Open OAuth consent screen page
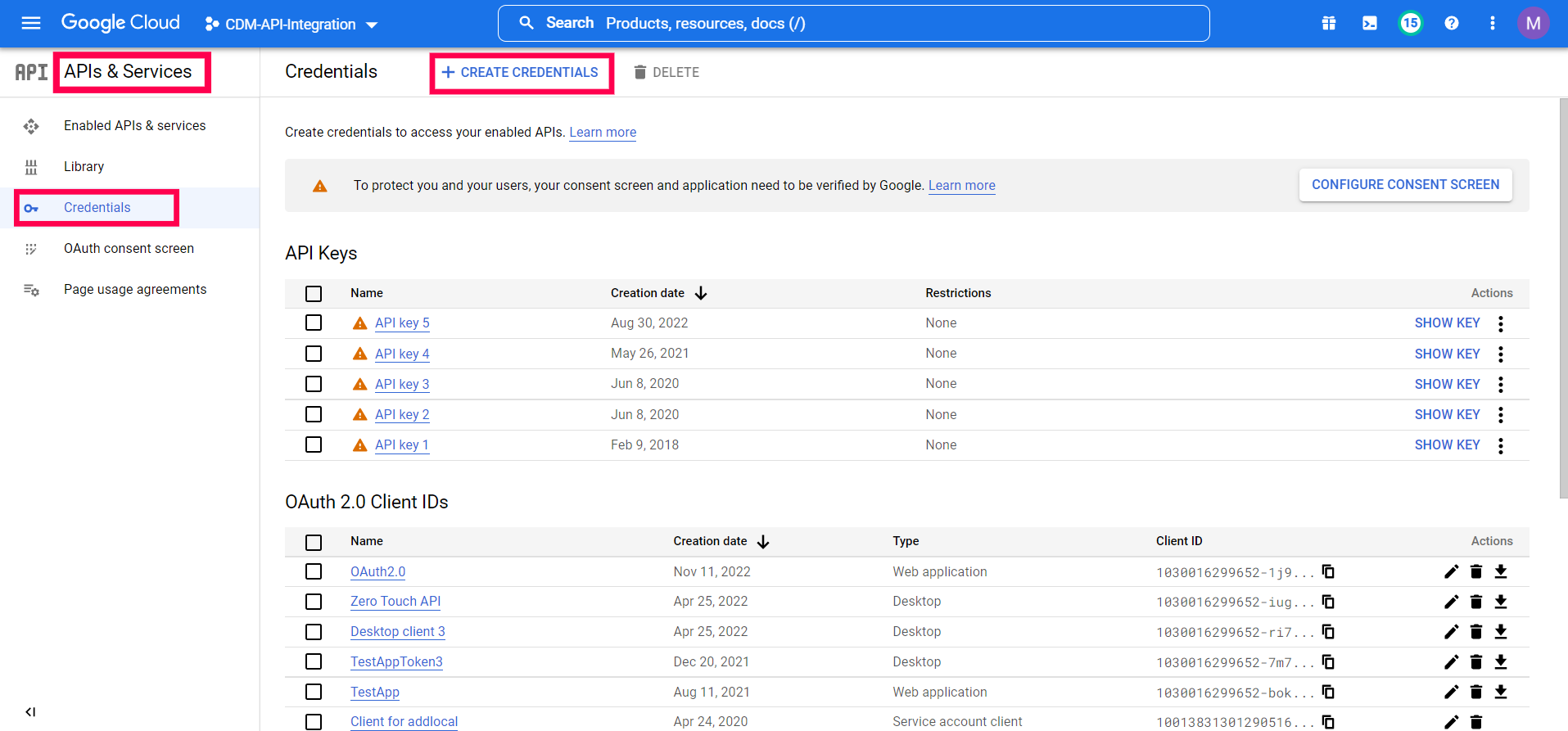This screenshot has width=1568, height=731. point(129,248)
